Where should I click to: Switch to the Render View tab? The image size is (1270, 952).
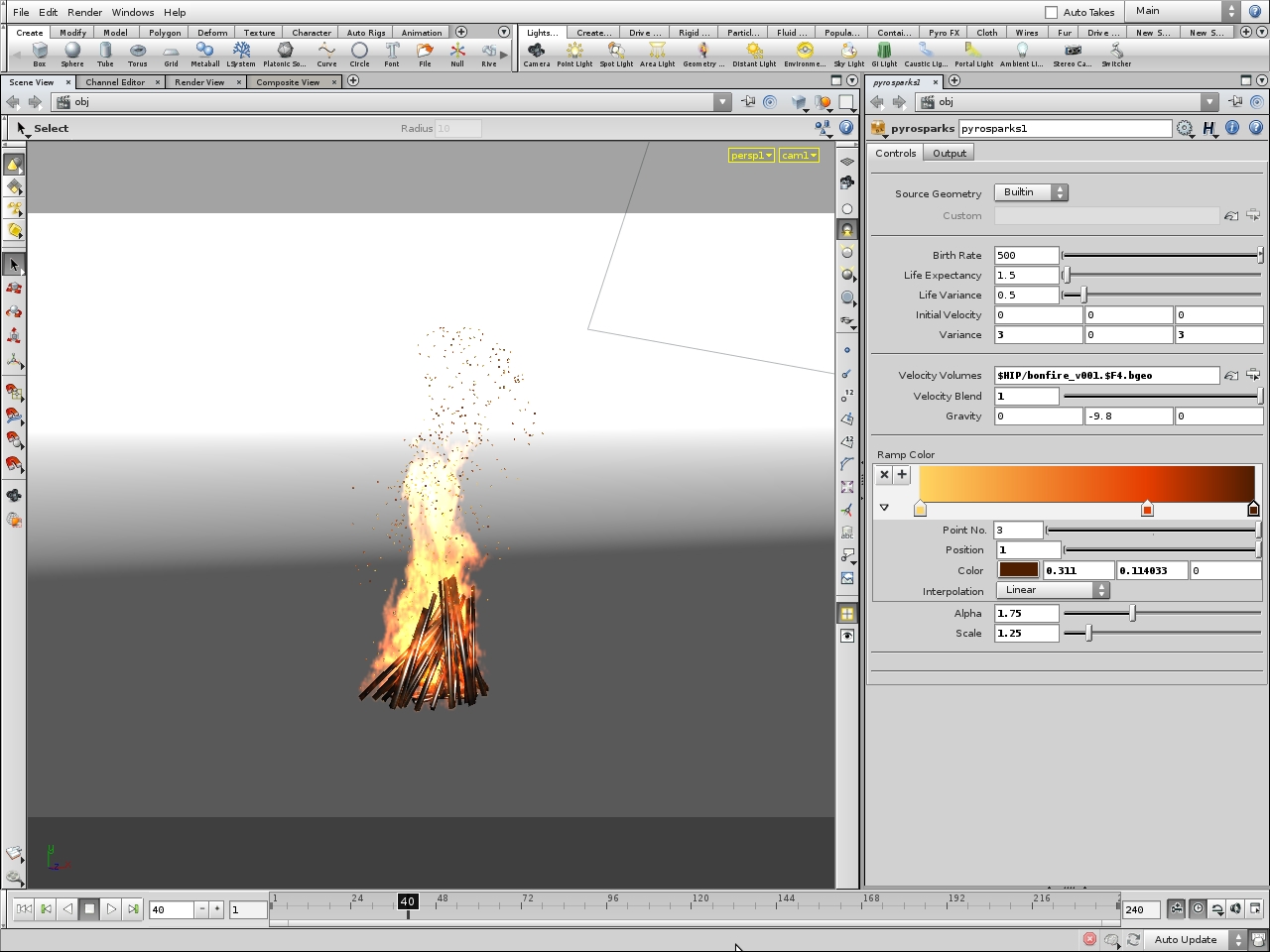200,81
